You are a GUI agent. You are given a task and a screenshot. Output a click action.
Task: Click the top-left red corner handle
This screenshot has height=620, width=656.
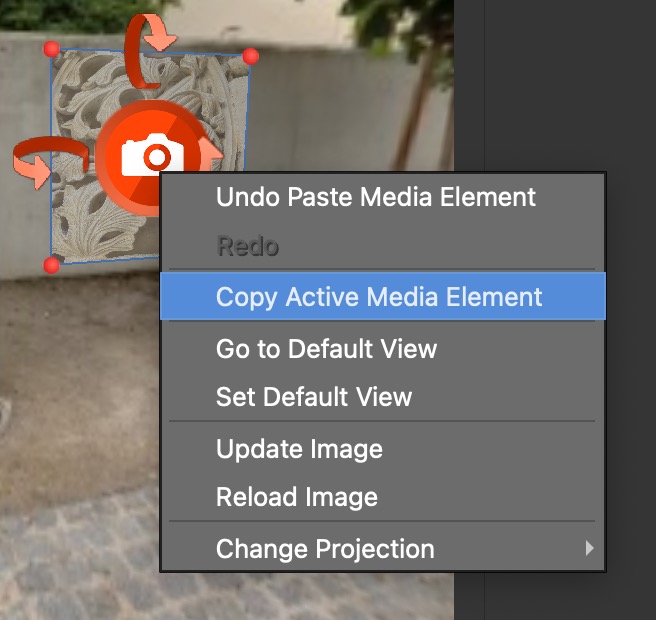[x=52, y=49]
